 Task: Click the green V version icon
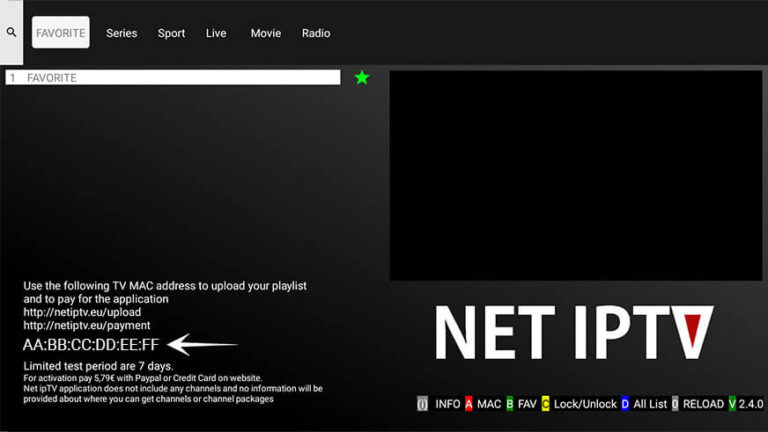pos(732,404)
